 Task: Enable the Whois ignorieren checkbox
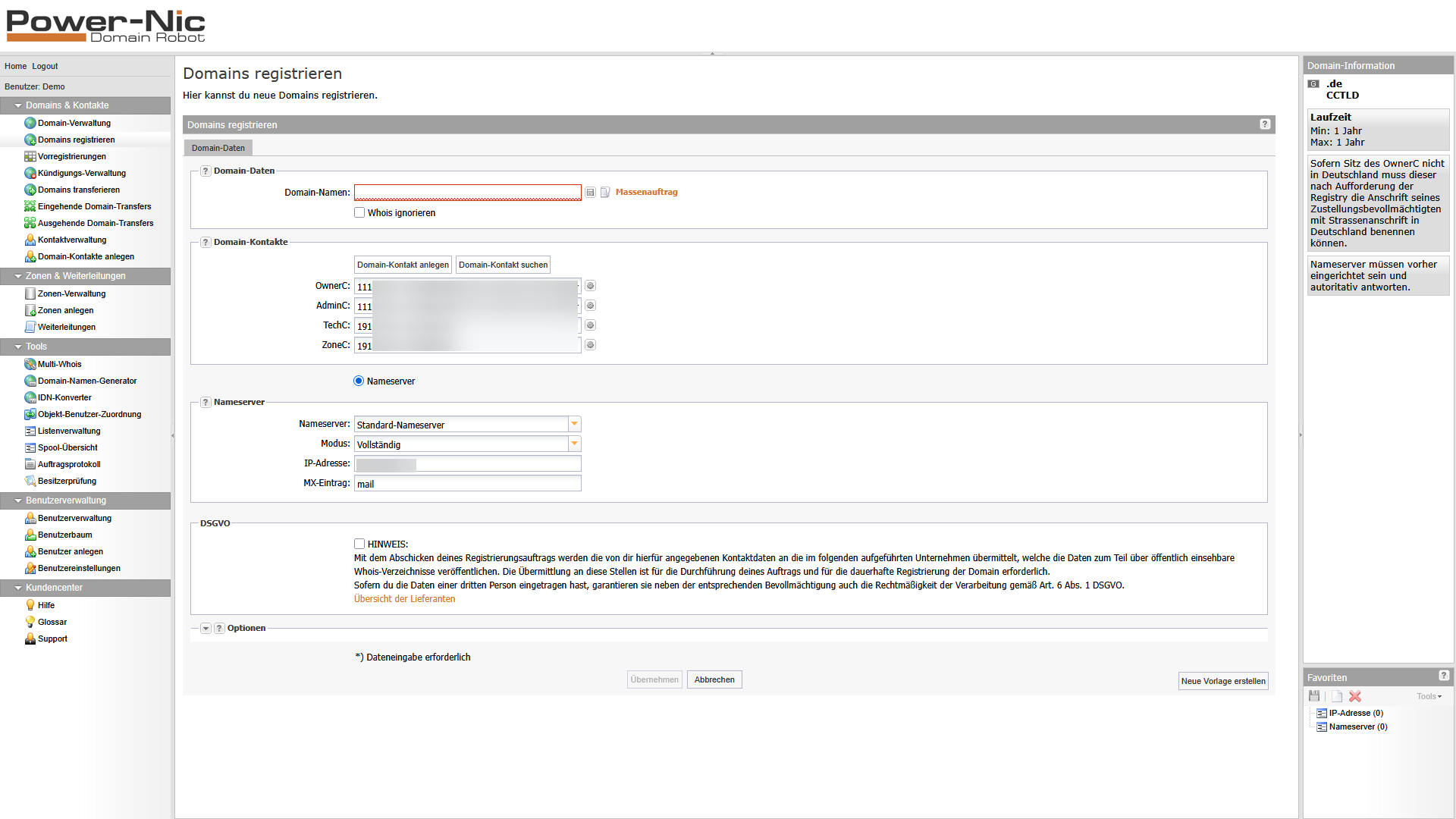[359, 213]
